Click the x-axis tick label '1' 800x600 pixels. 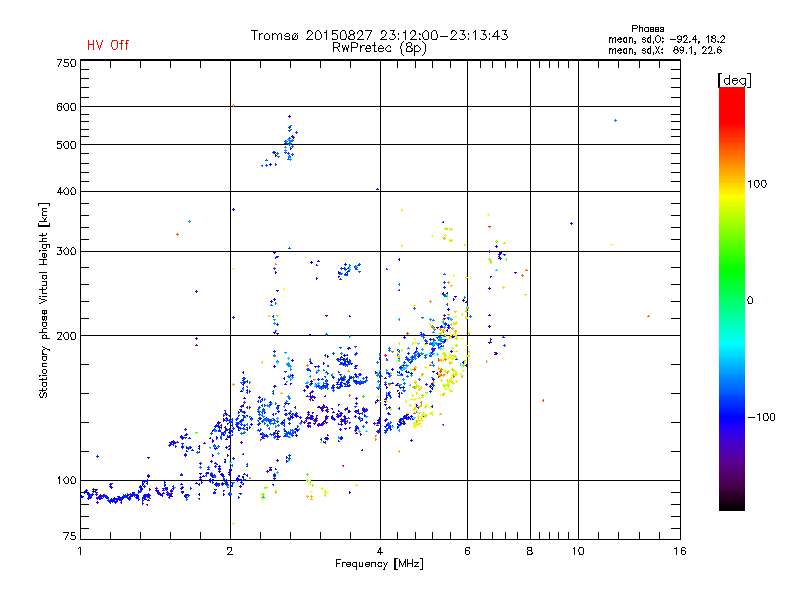pyautogui.click(x=80, y=551)
